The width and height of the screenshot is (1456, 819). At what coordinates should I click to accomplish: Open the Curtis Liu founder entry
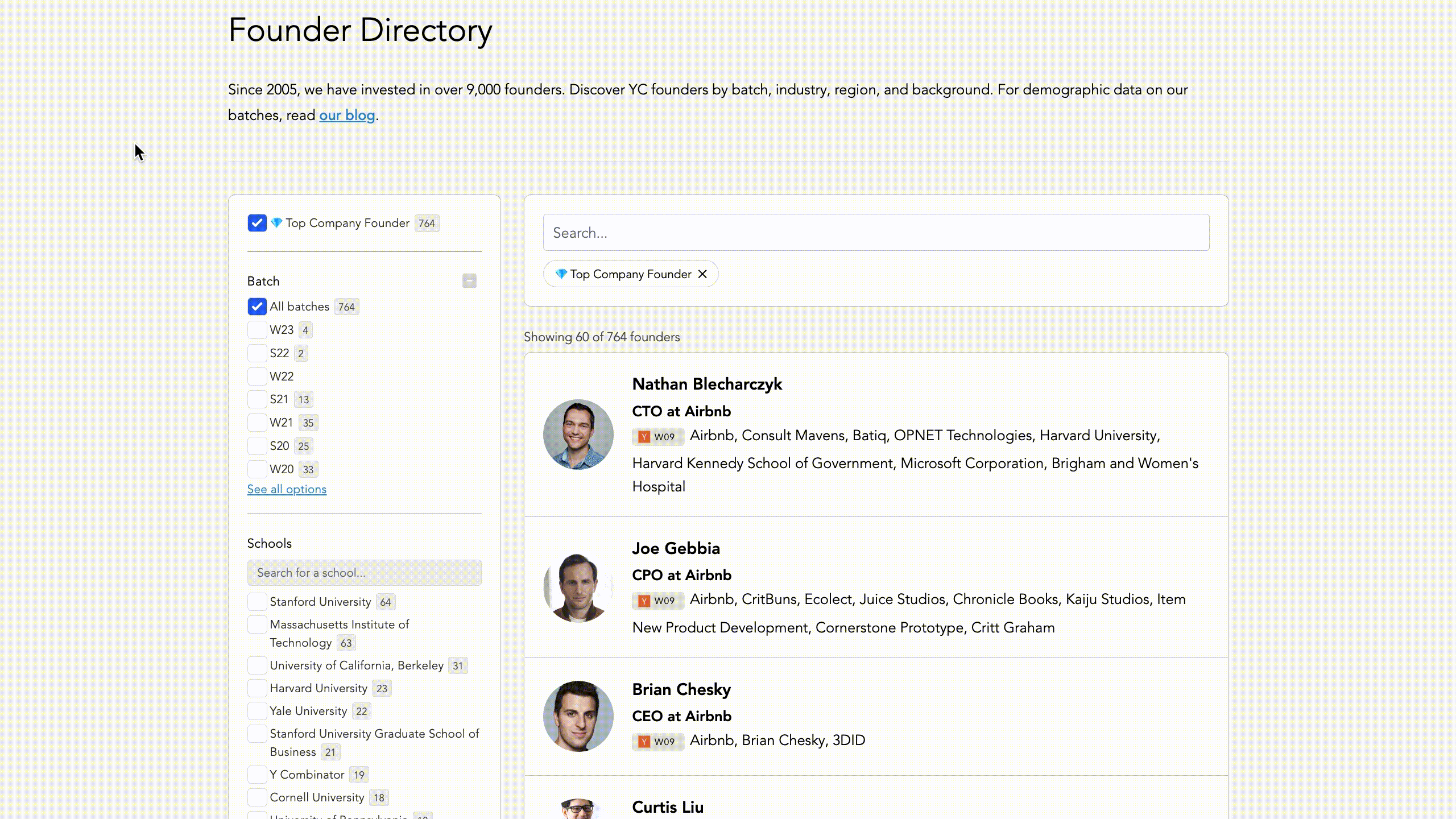pos(668,807)
